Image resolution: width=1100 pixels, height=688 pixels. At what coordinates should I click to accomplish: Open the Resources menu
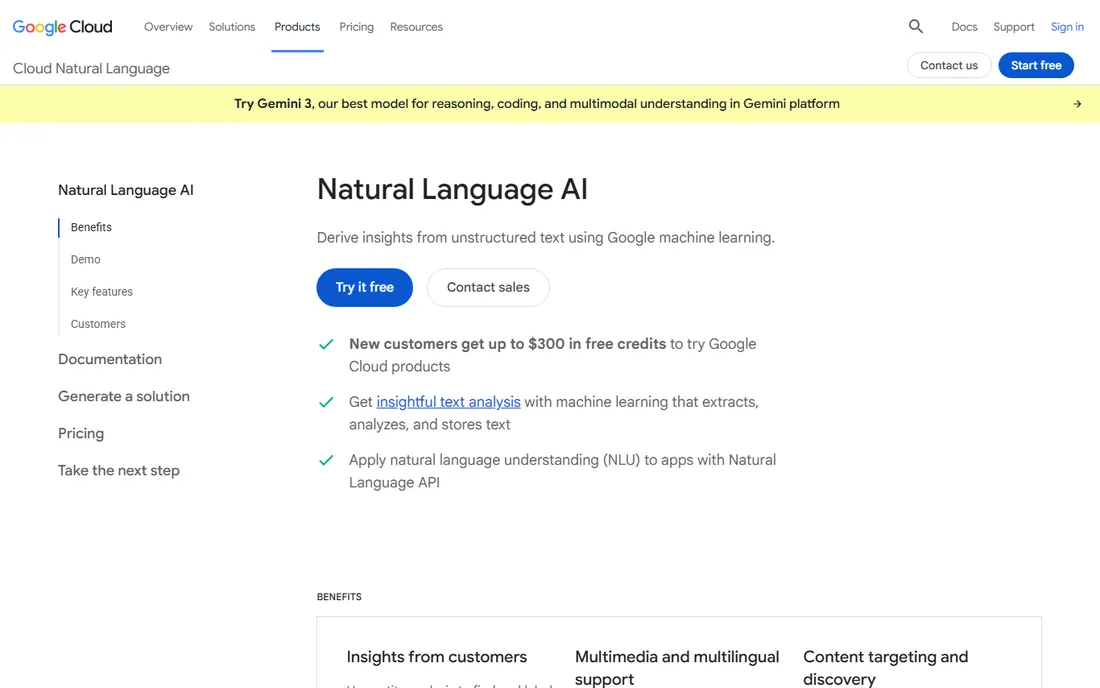pos(416,27)
